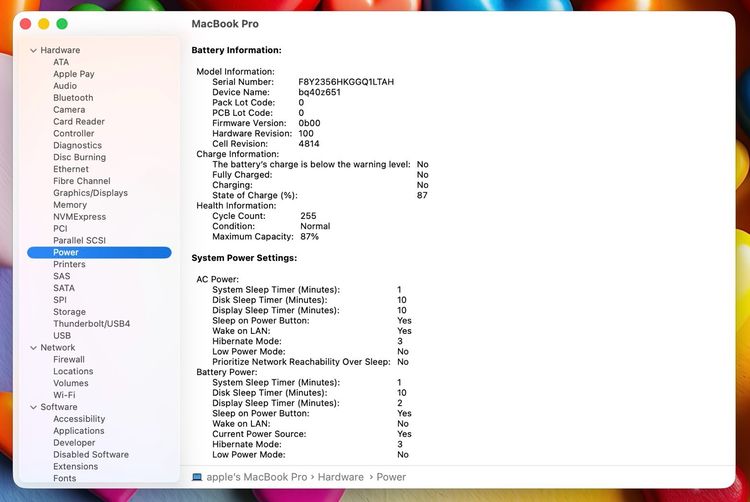Open the Wi-Fi entry
Image resolution: width=750 pixels, height=502 pixels.
click(64, 395)
